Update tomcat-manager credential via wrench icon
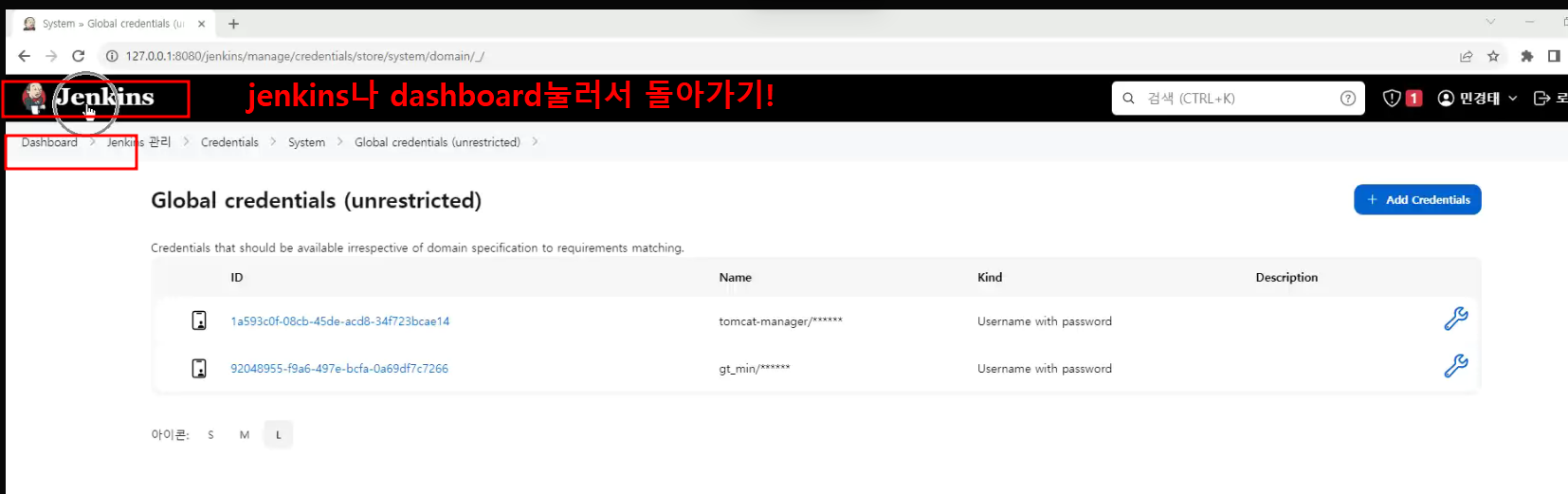 click(1456, 319)
